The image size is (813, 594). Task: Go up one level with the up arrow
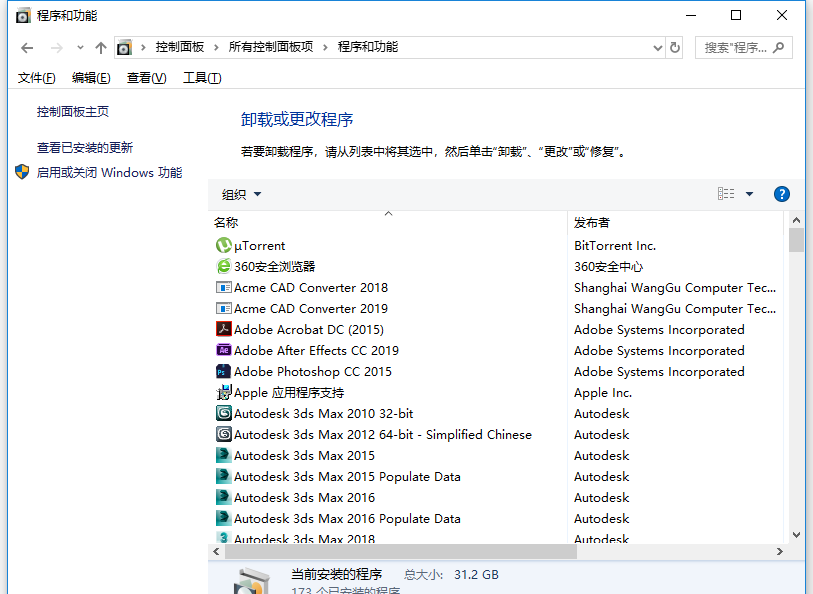pyautogui.click(x=101, y=48)
